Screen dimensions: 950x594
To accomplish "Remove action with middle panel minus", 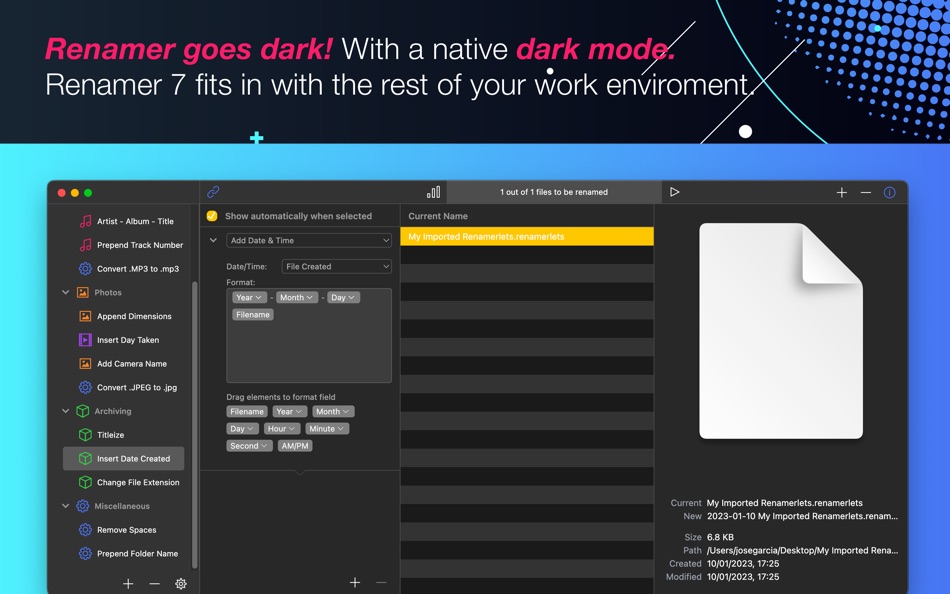I will click(381, 582).
